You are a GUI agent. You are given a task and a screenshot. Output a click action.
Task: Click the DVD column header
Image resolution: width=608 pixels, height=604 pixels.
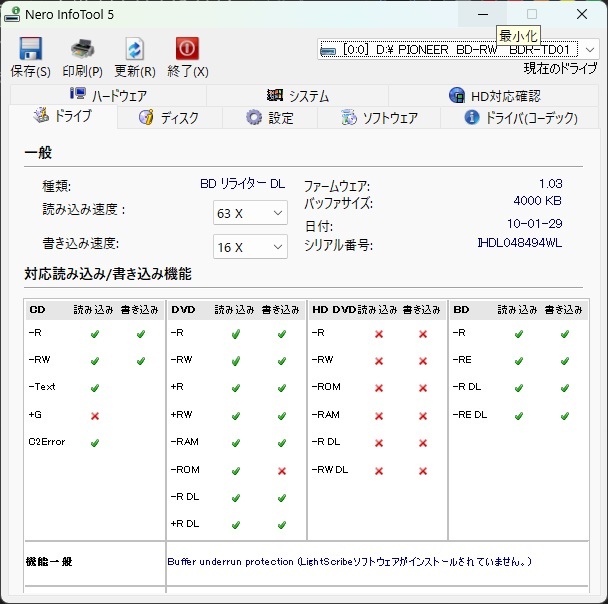pyautogui.click(x=183, y=309)
